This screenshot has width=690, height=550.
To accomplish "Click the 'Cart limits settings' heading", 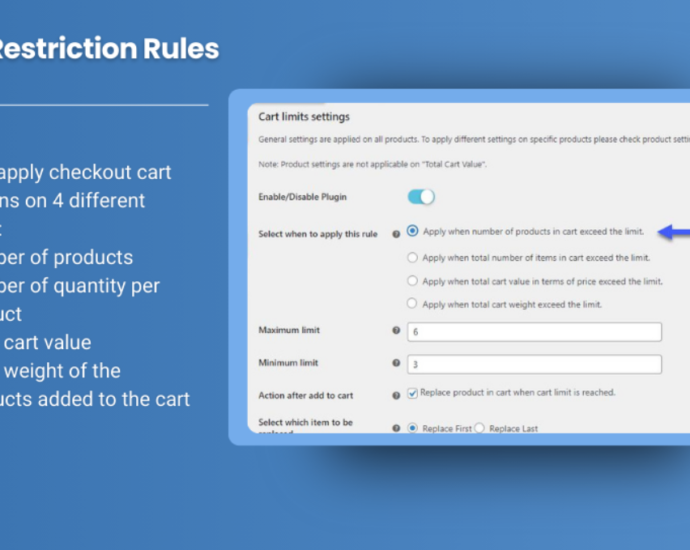I will pyautogui.click(x=304, y=117).
